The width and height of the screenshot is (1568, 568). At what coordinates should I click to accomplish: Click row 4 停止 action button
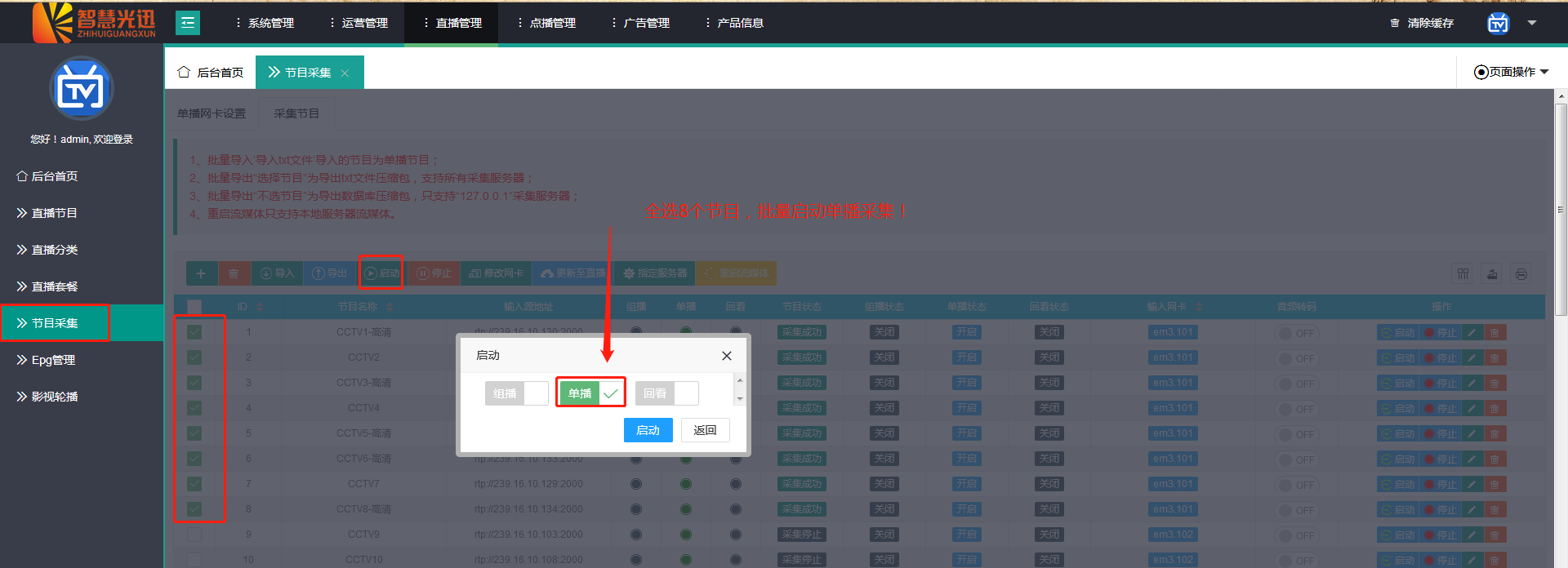1441,409
